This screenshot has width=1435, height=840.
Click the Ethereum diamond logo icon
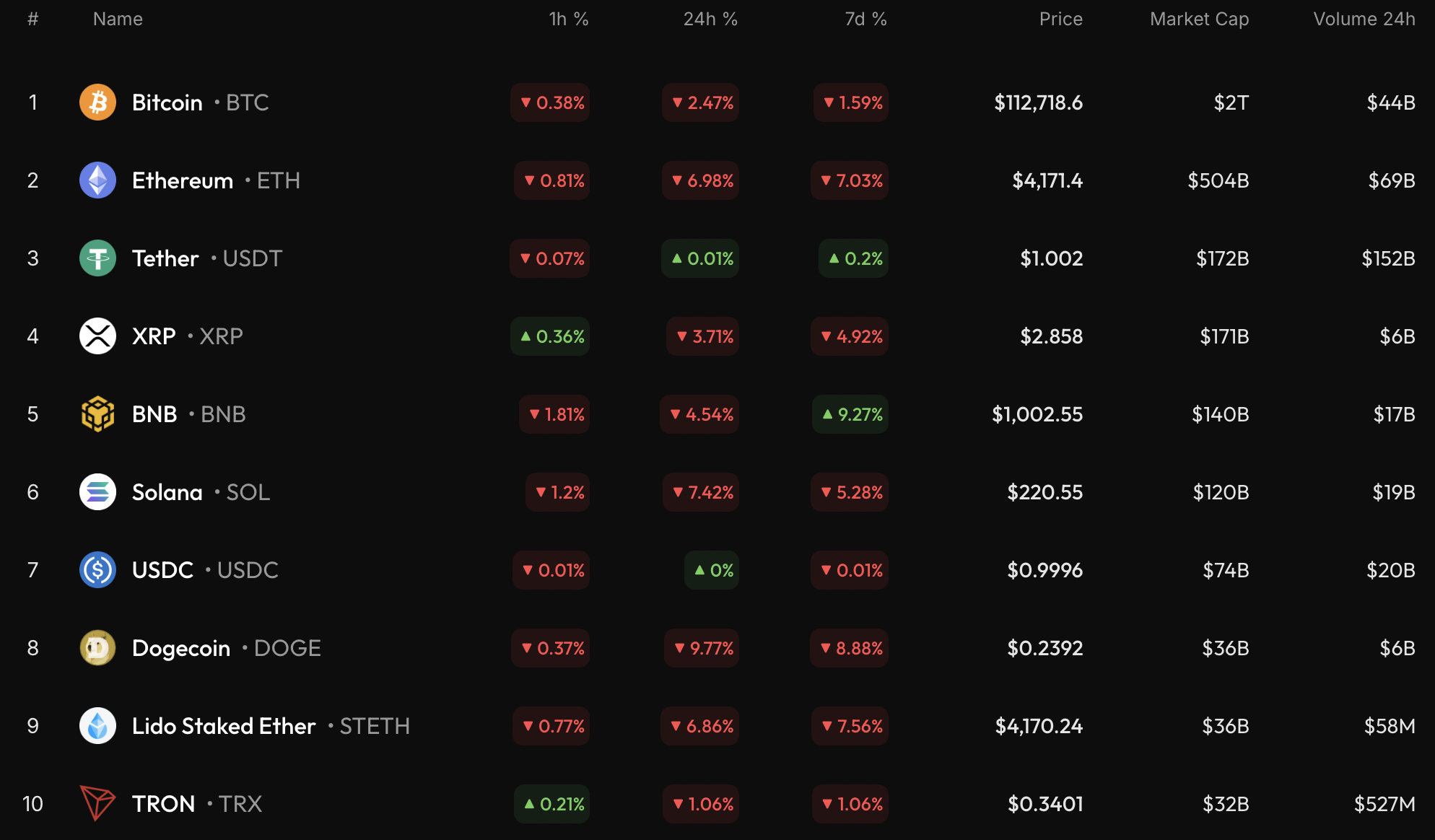[x=97, y=180]
